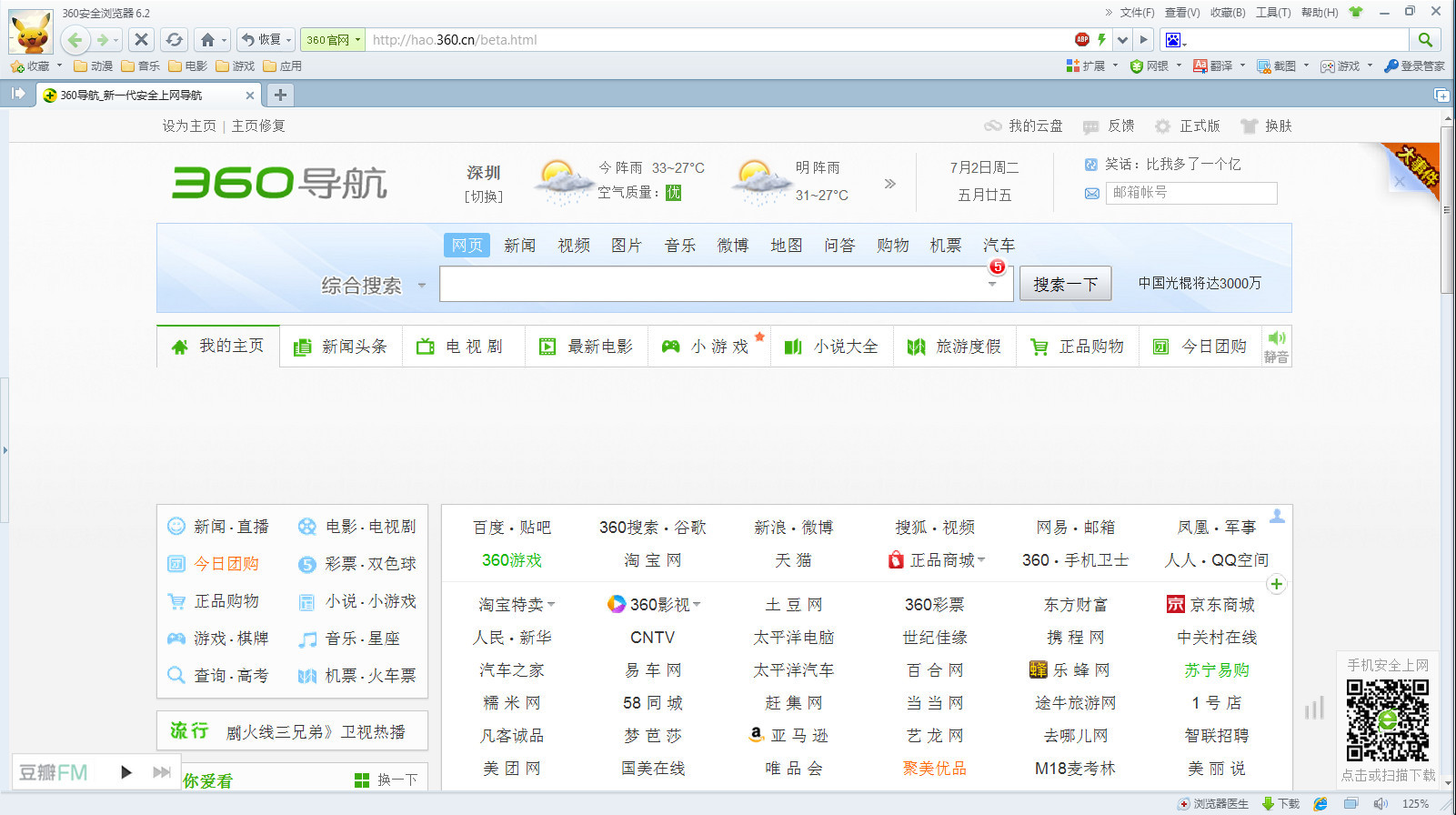This screenshot has height=815, width=1456.
Task: Switch to the 旅游度假 tab
Action: click(955, 347)
